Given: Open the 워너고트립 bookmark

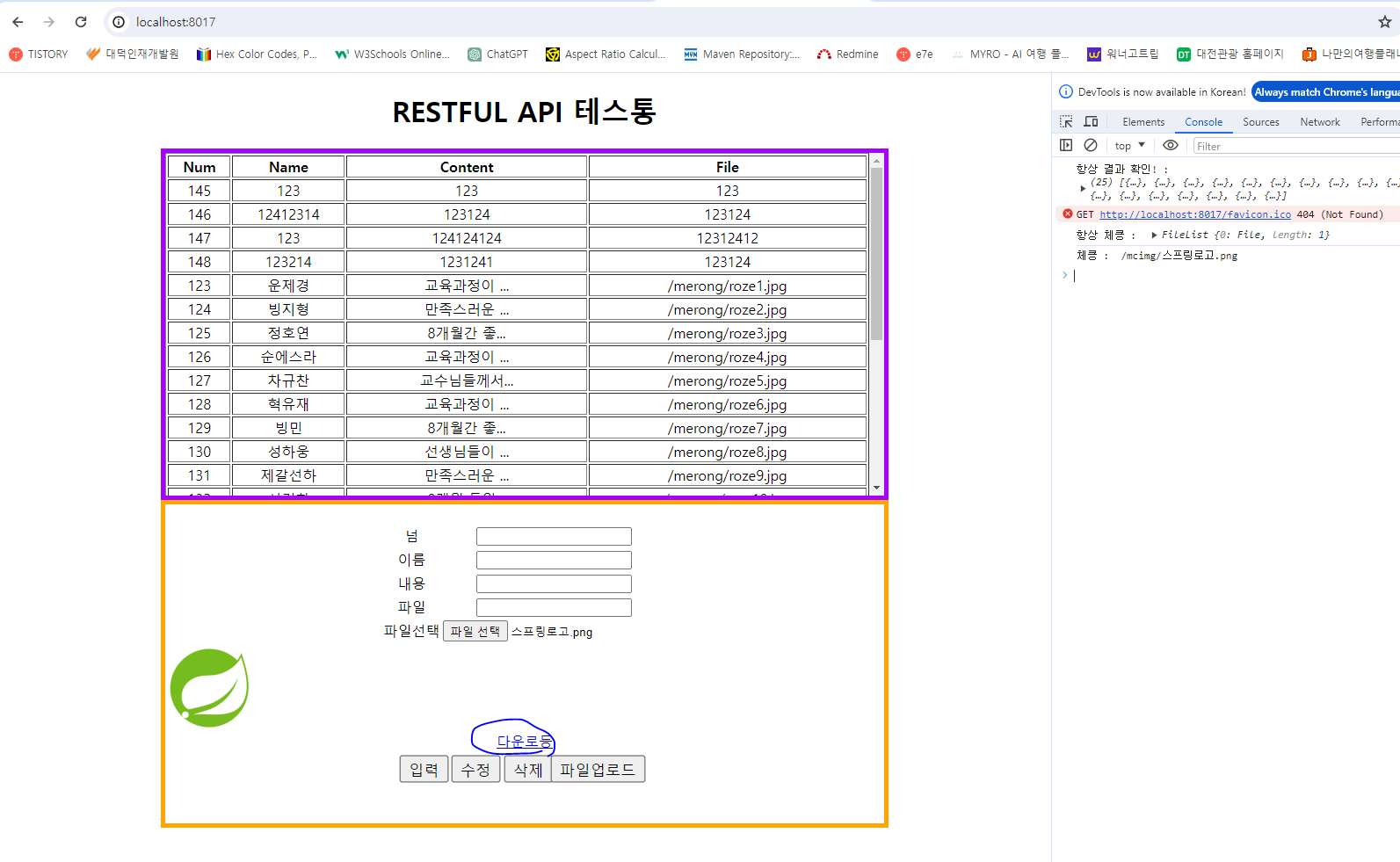Looking at the screenshot, I should coord(1123,54).
